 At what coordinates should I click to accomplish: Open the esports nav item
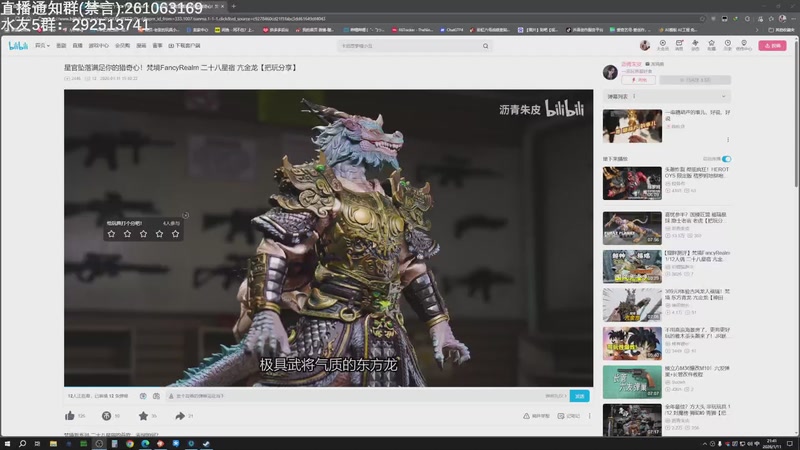click(x=158, y=46)
